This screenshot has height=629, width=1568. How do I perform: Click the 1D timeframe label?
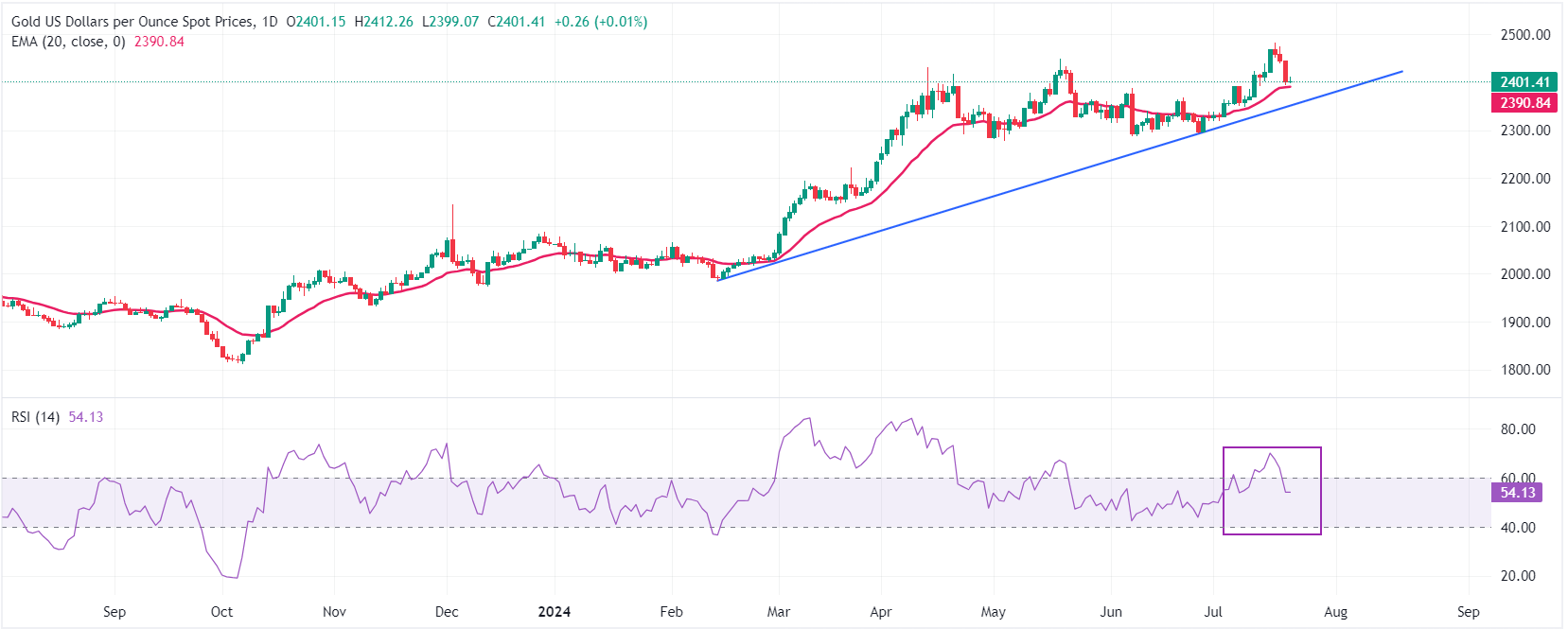tap(270, 22)
